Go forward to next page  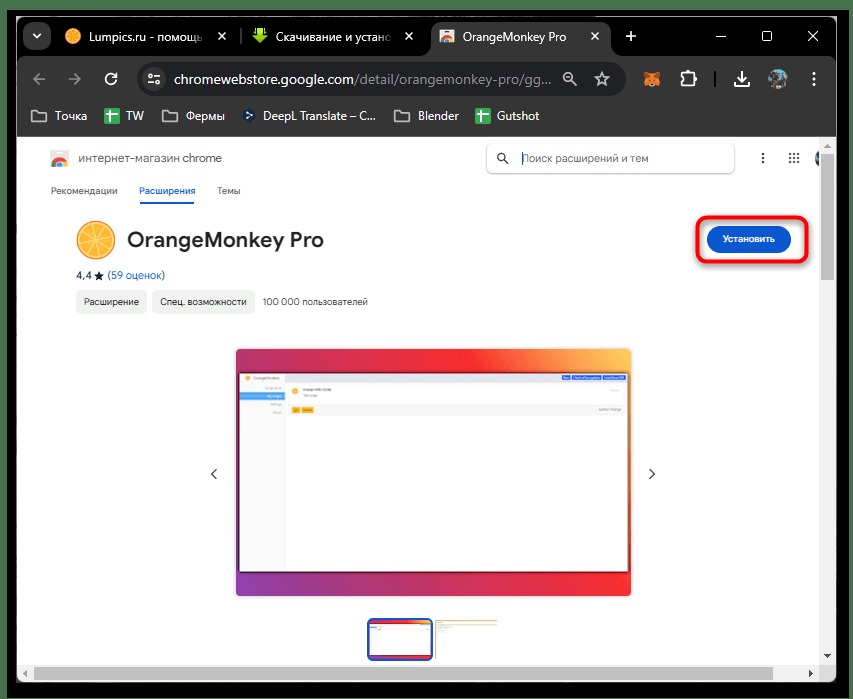(75, 79)
